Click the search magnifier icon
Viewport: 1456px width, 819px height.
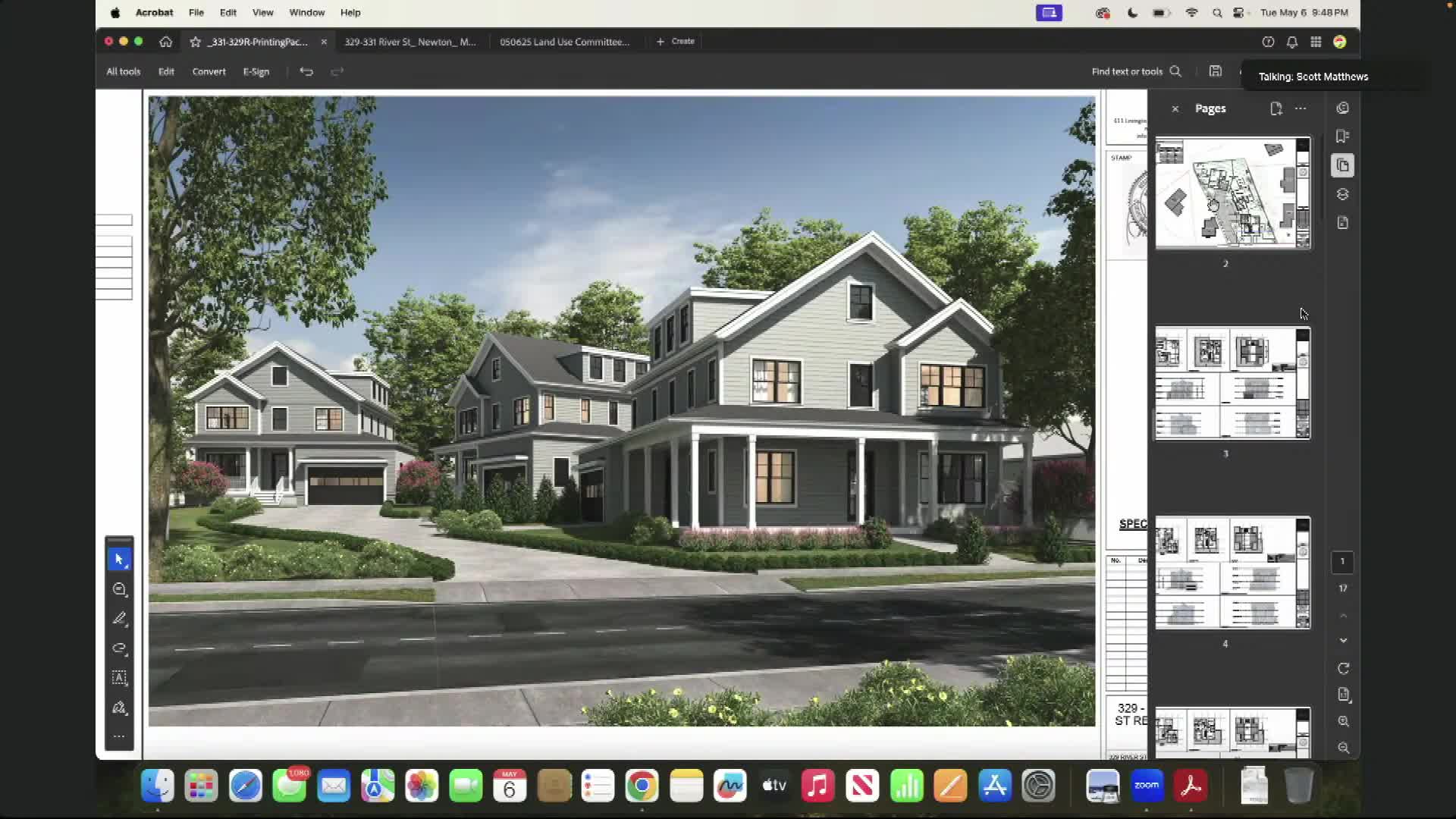[1175, 71]
